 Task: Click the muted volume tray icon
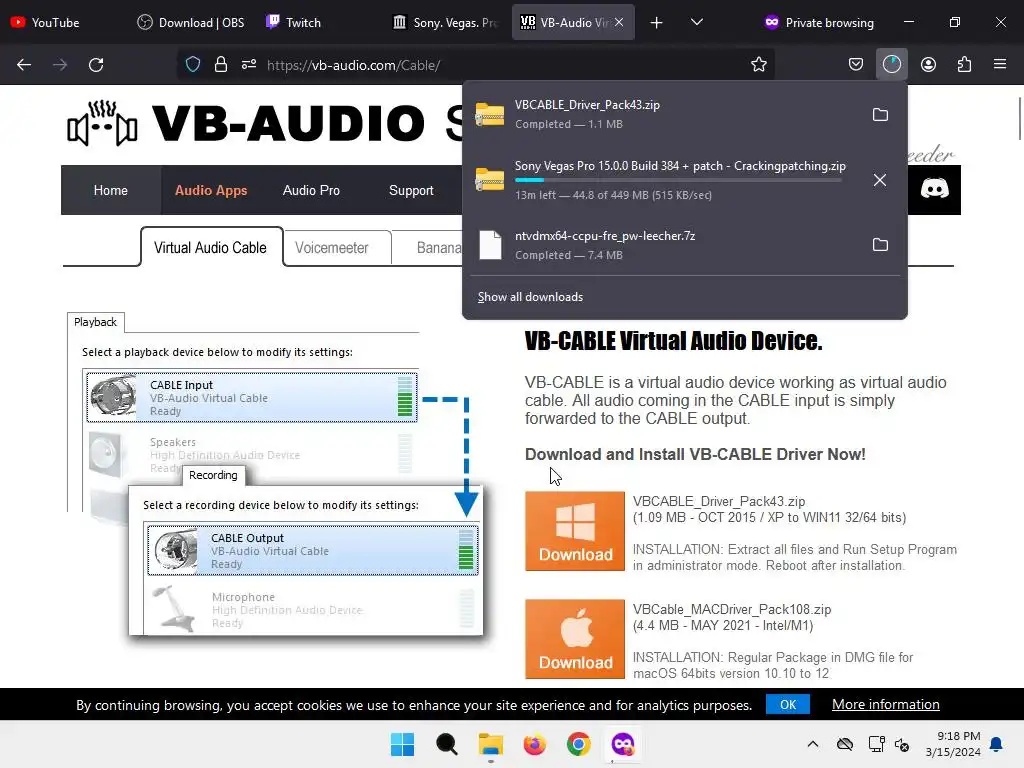[902, 744]
